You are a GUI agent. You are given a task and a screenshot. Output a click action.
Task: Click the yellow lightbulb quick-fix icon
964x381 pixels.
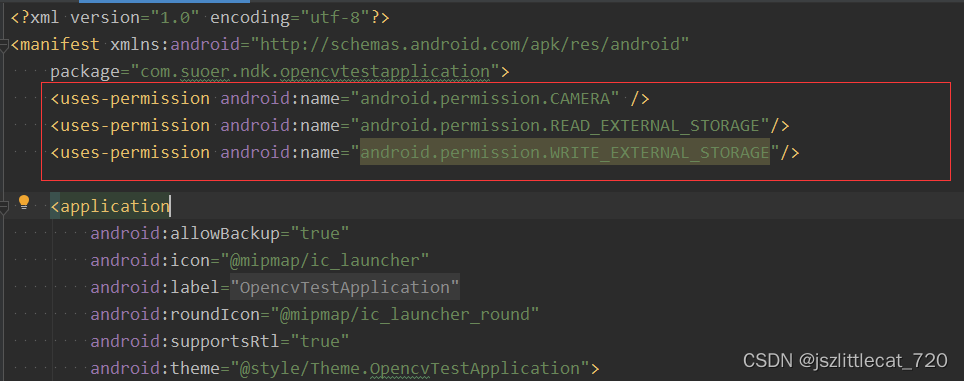(x=24, y=202)
